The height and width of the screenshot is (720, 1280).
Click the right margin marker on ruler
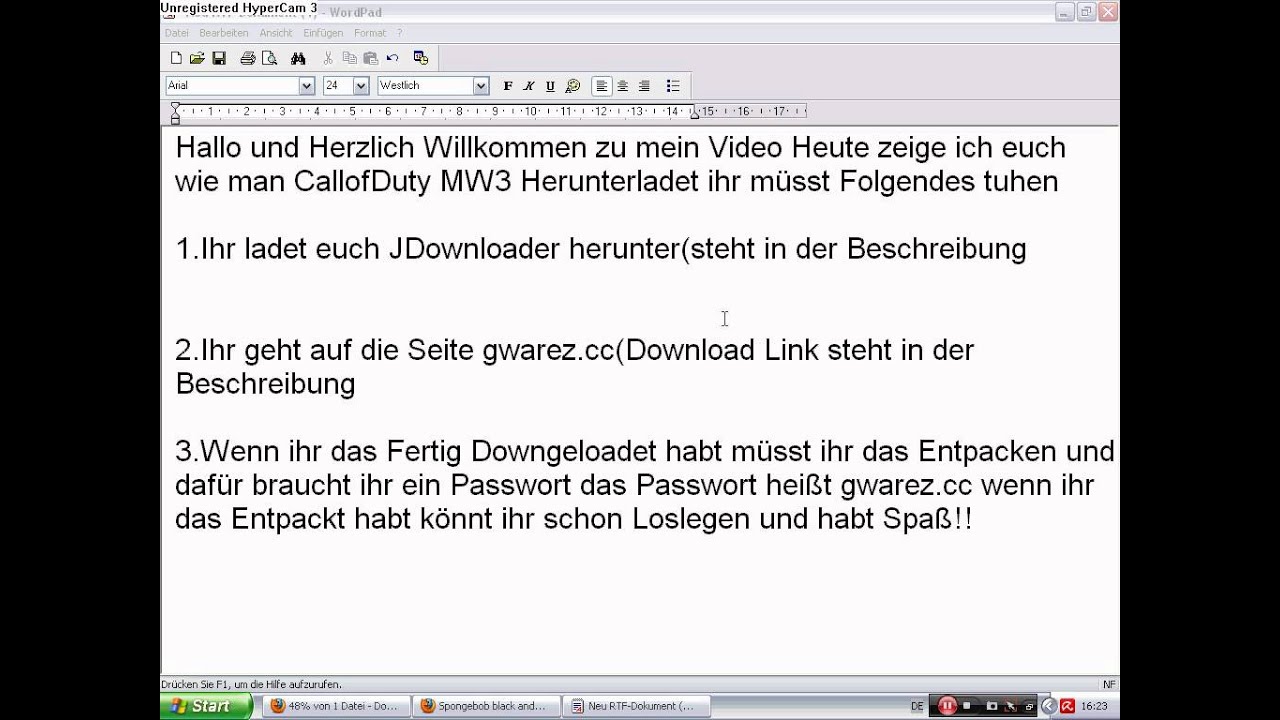695,113
